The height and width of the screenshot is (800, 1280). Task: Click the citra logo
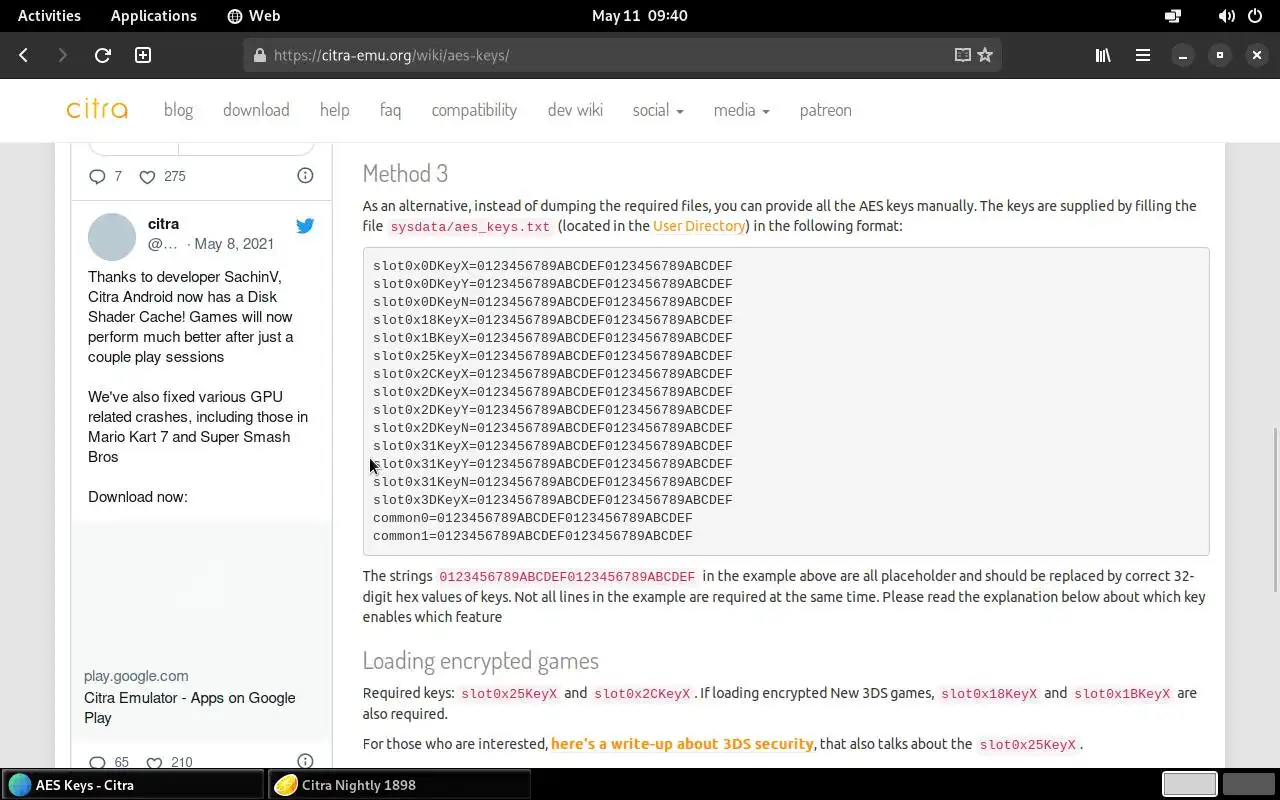[97, 110]
